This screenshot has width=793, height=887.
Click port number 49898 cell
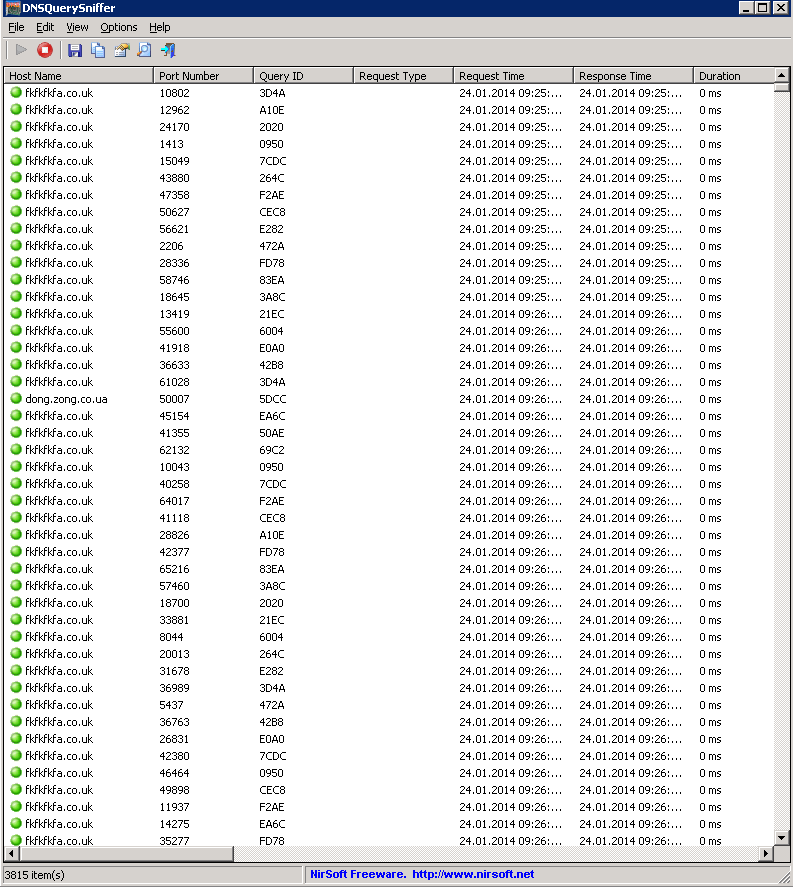click(174, 790)
